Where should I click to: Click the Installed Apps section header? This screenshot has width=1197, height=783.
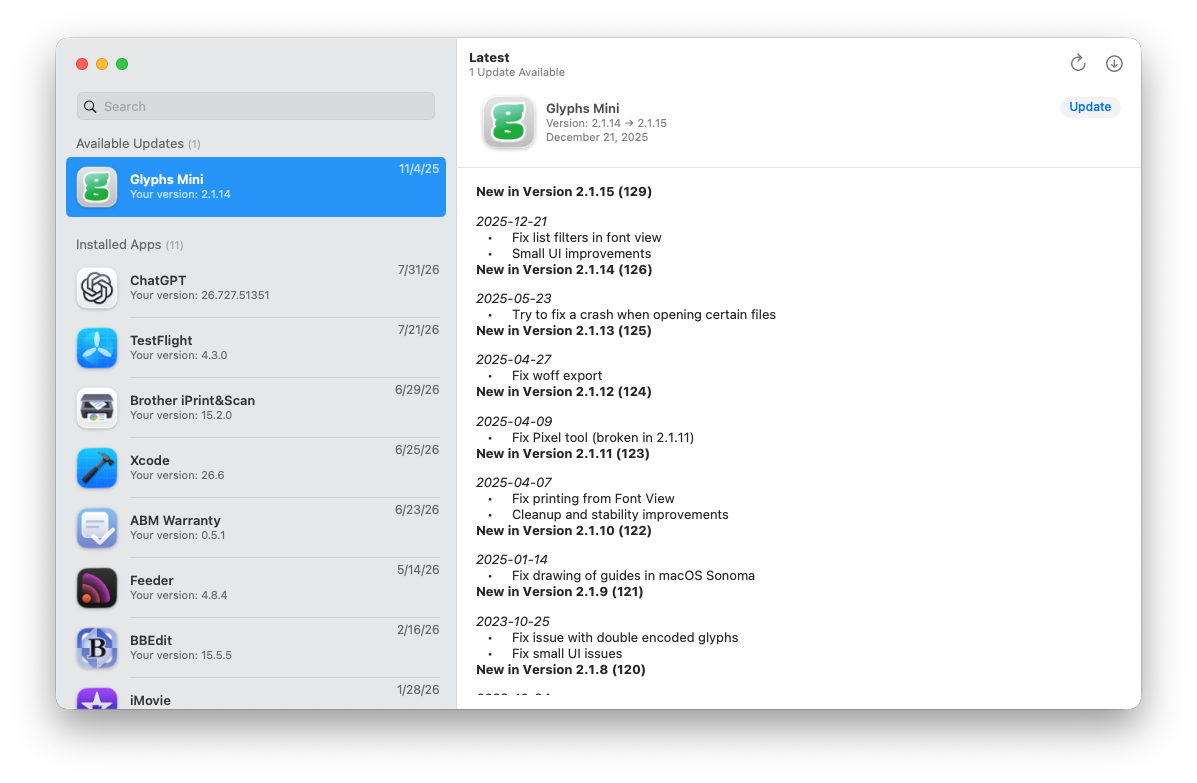pos(130,244)
